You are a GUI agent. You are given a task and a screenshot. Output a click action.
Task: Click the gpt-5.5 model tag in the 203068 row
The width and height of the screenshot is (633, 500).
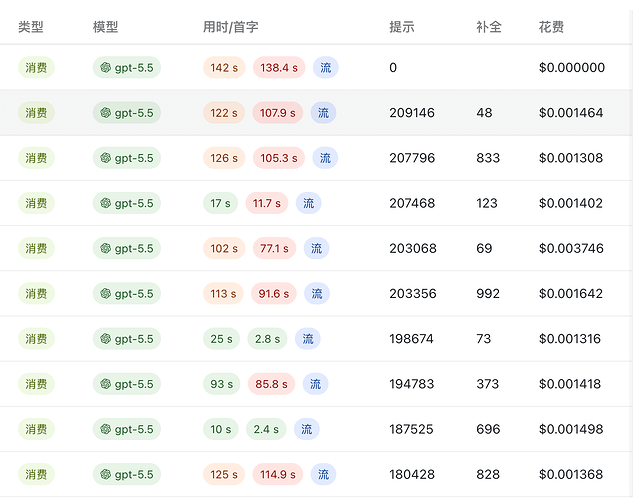[x=127, y=248]
